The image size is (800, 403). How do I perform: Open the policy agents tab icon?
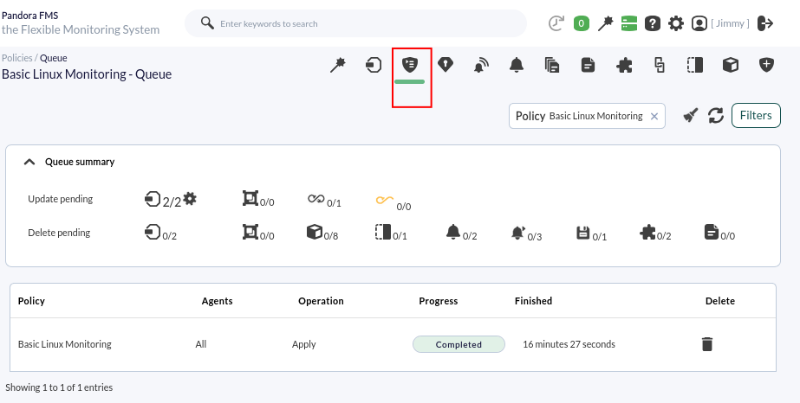tap(374, 65)
